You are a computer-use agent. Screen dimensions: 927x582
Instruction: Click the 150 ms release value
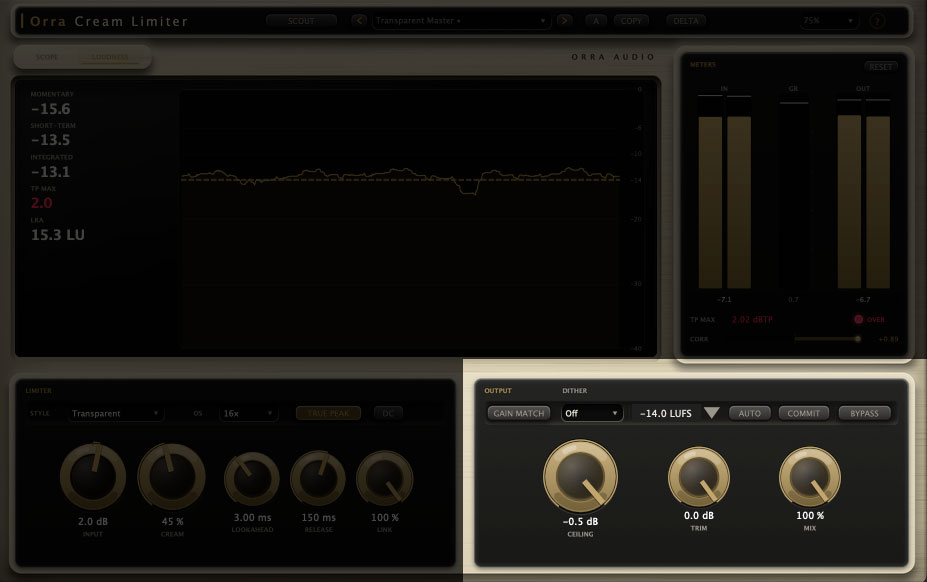pos(319,518)
